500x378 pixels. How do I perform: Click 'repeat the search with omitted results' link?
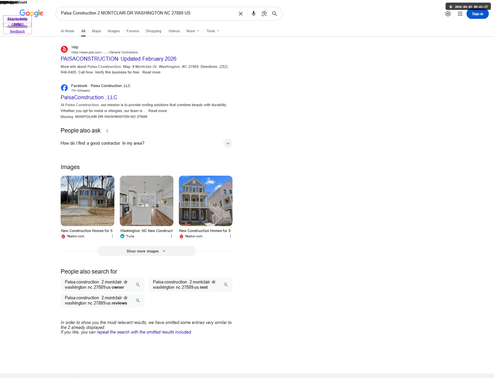pos(144,332)
